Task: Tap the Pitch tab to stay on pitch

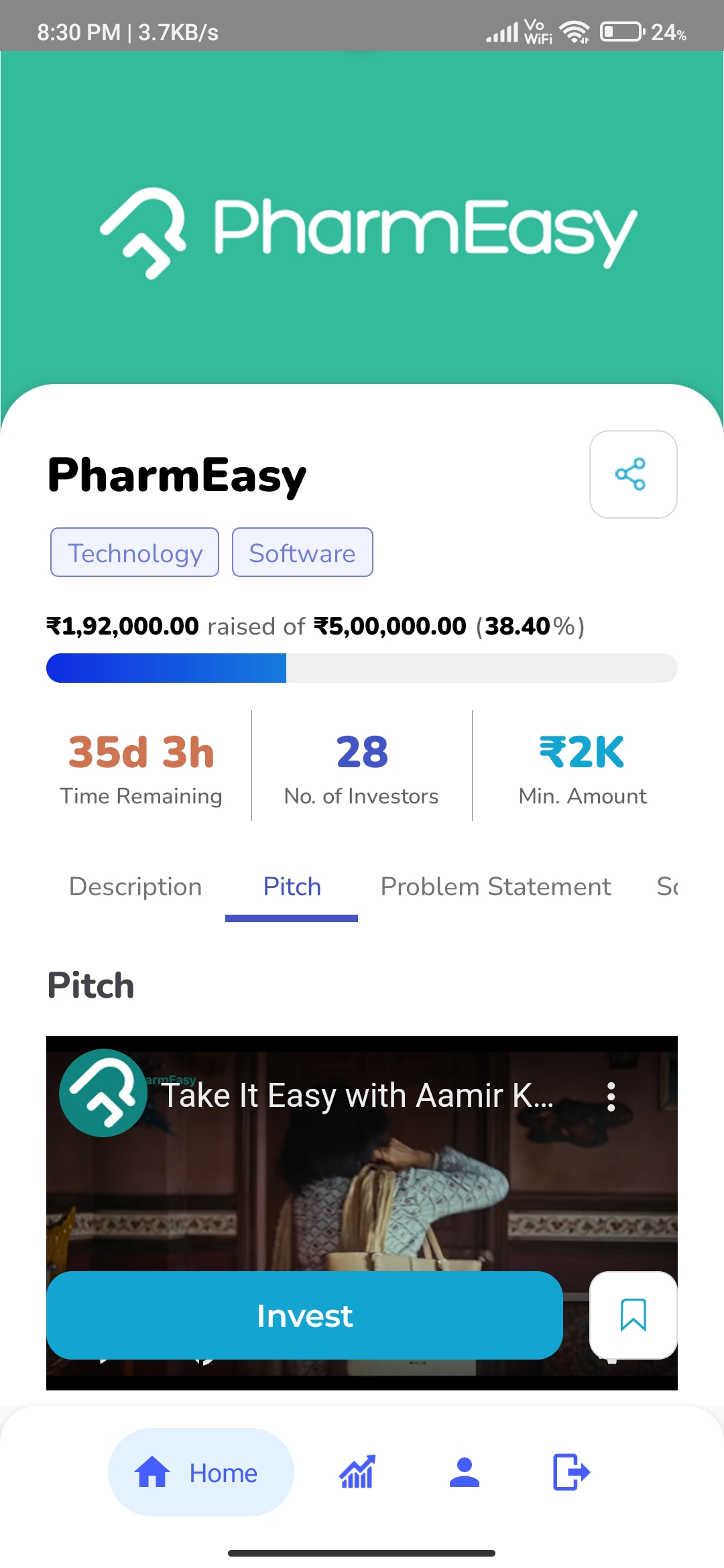Action: tap(291, 886)
